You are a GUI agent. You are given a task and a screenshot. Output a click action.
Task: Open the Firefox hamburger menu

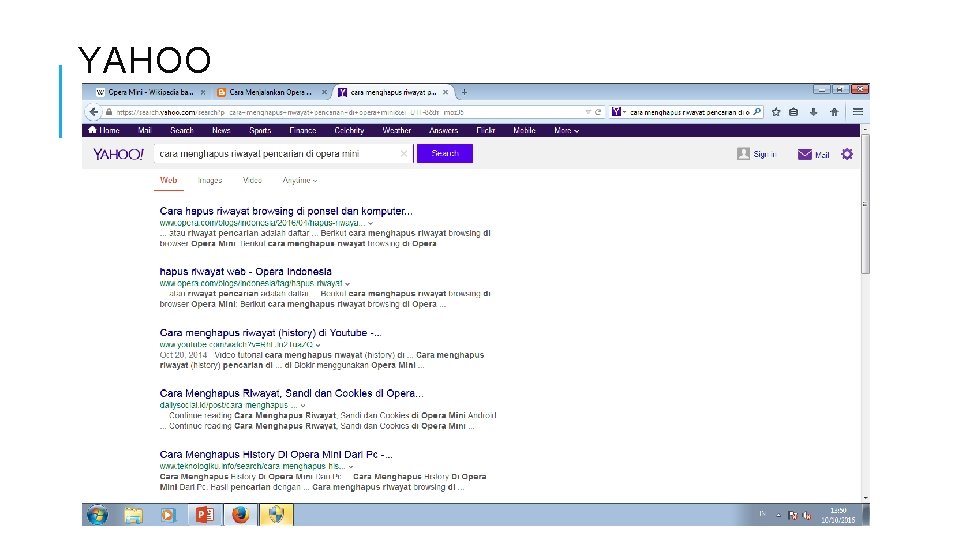click(858, 112)
